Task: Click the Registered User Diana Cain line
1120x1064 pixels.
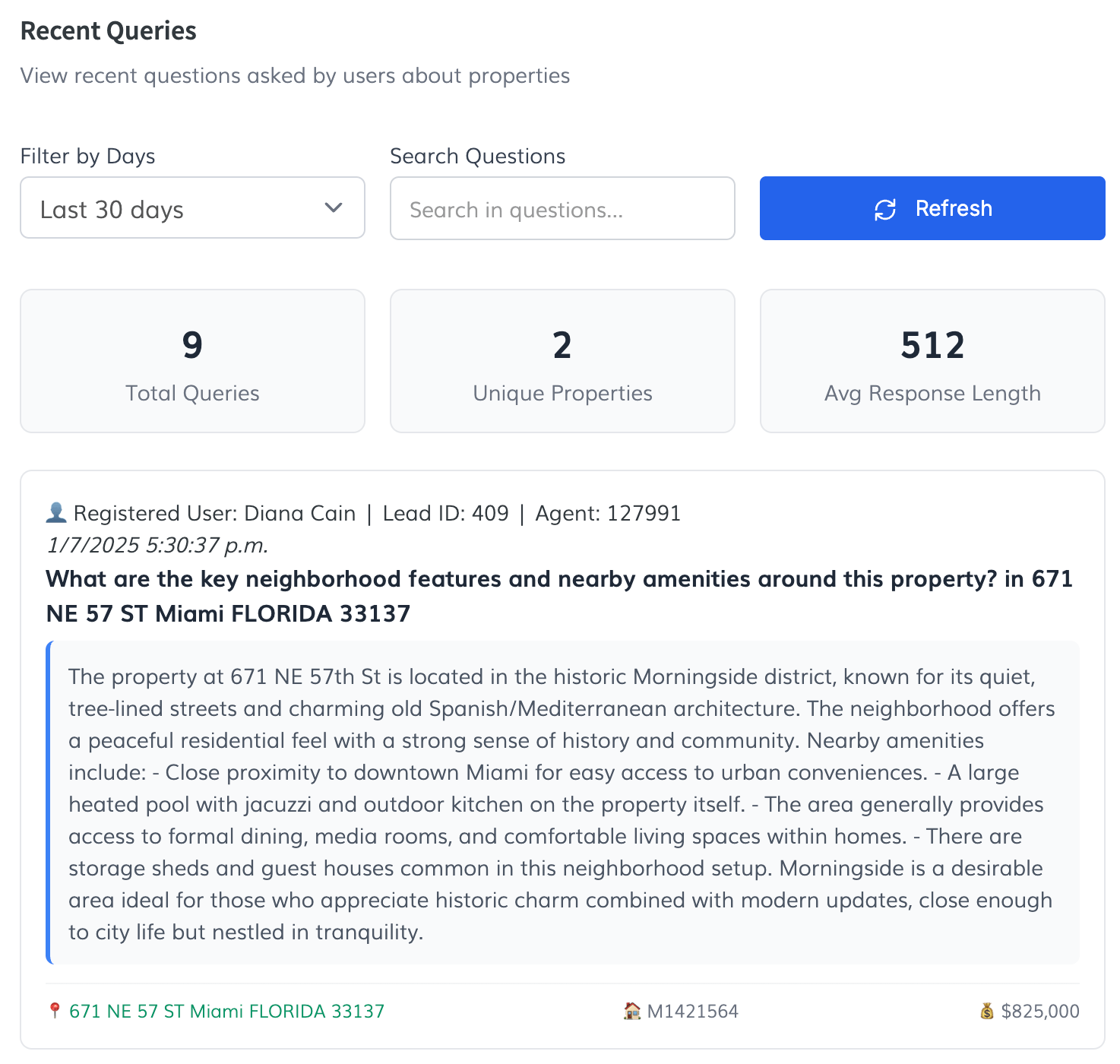Action: coord(363,513)
